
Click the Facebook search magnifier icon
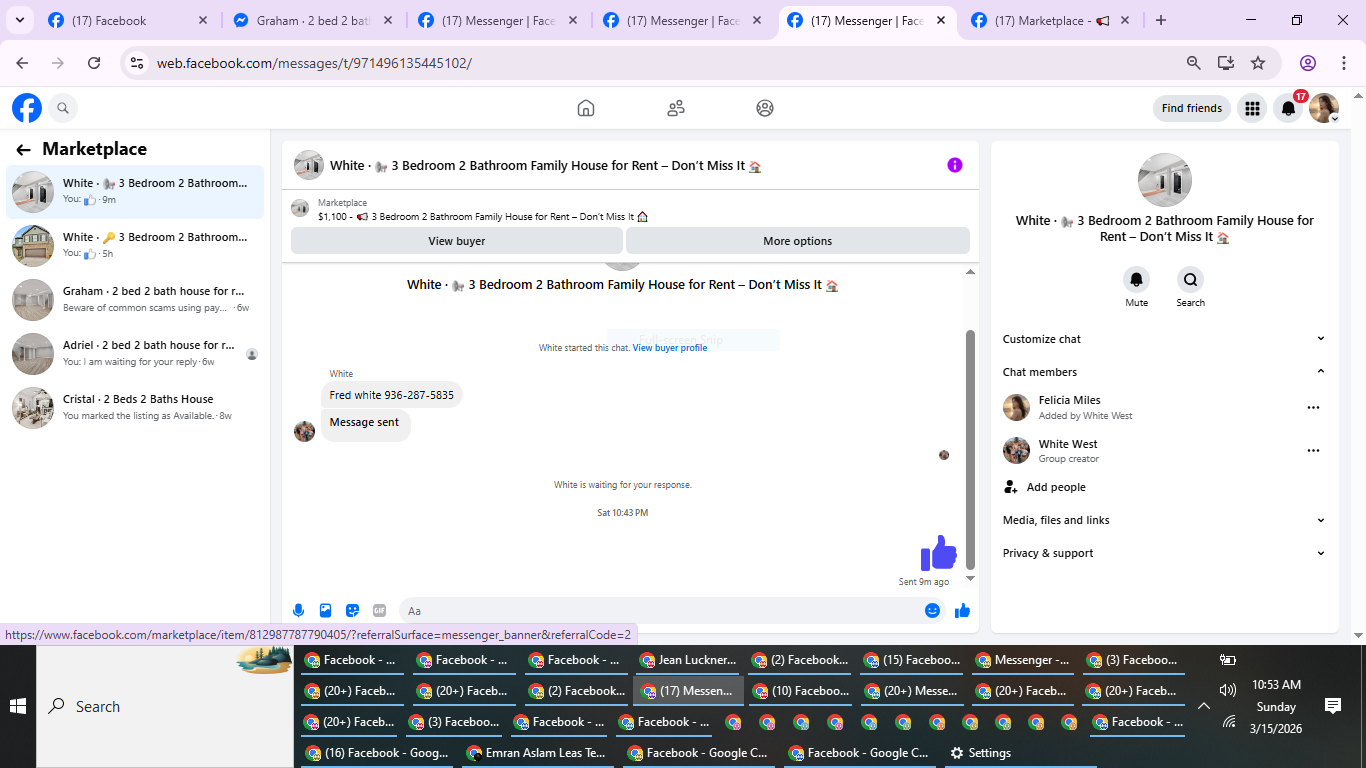point(63,108)
